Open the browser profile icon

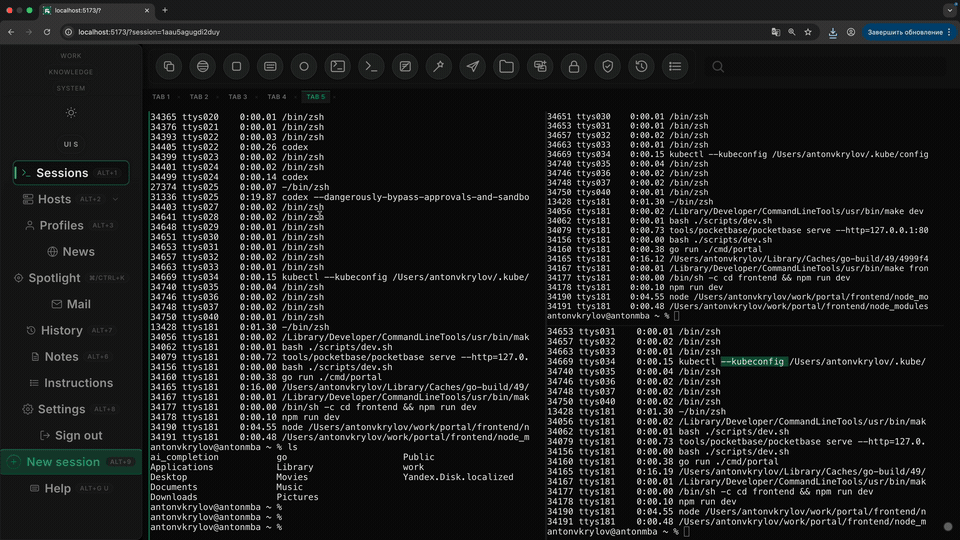851,32
